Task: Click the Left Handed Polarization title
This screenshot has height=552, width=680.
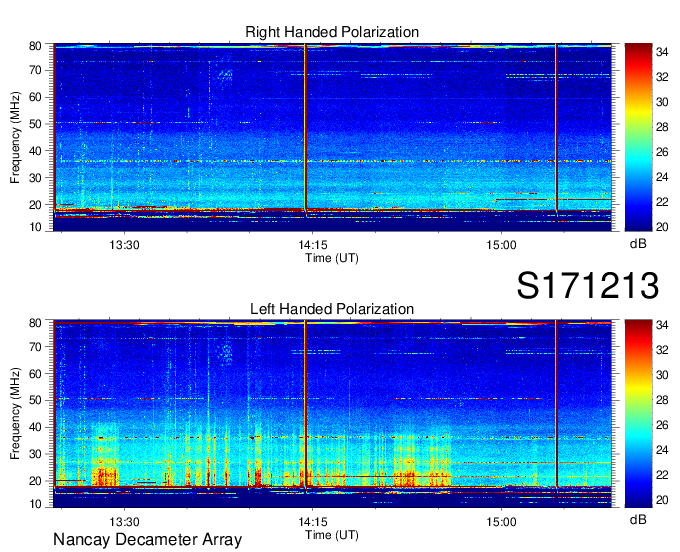Action: pyautogui.click(x=332, y=309)
